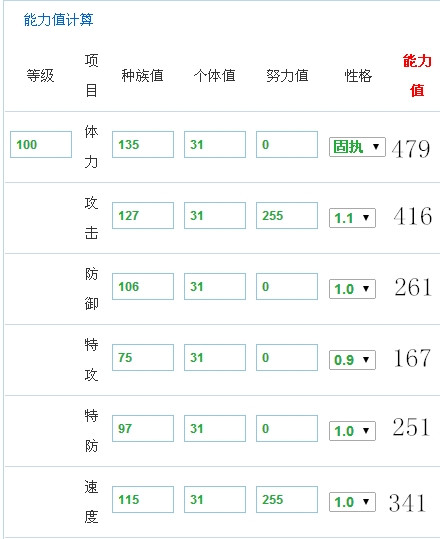
Task: Click the level field showing 100
Action: tap(41, 144)
